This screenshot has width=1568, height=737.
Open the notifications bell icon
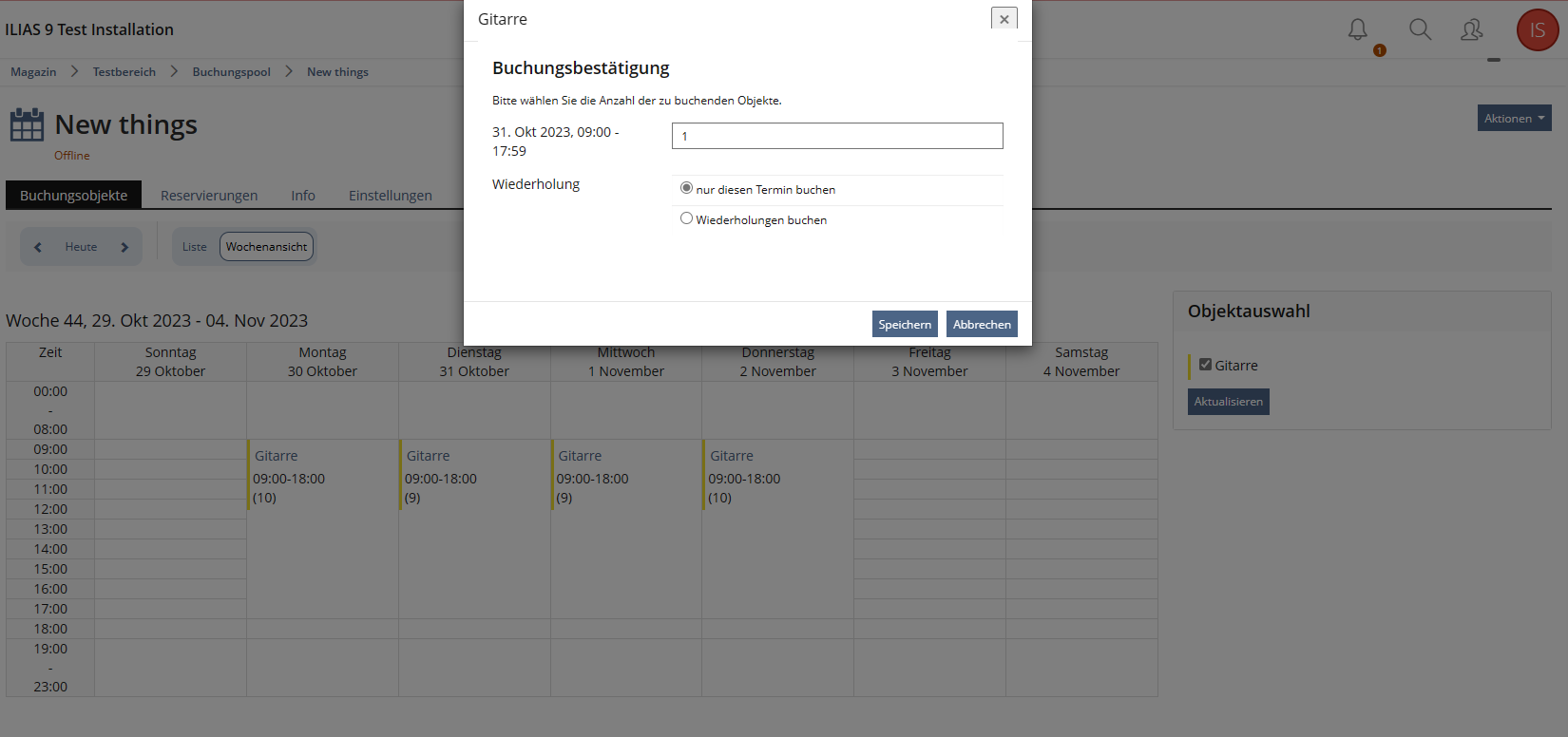pyautogui.click(x=1357, y=30)
